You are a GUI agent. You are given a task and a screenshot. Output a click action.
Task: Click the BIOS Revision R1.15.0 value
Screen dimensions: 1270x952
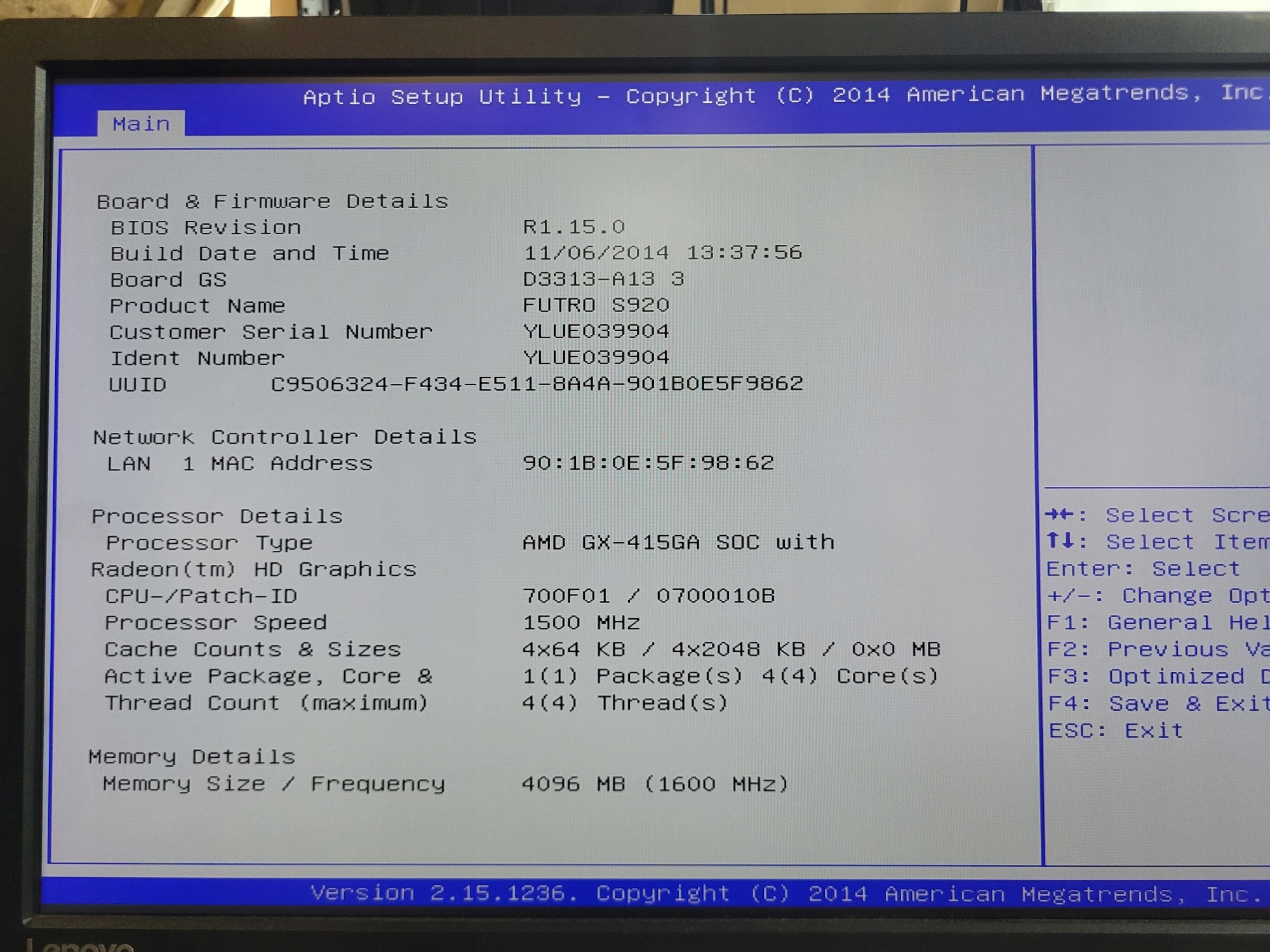573,227
